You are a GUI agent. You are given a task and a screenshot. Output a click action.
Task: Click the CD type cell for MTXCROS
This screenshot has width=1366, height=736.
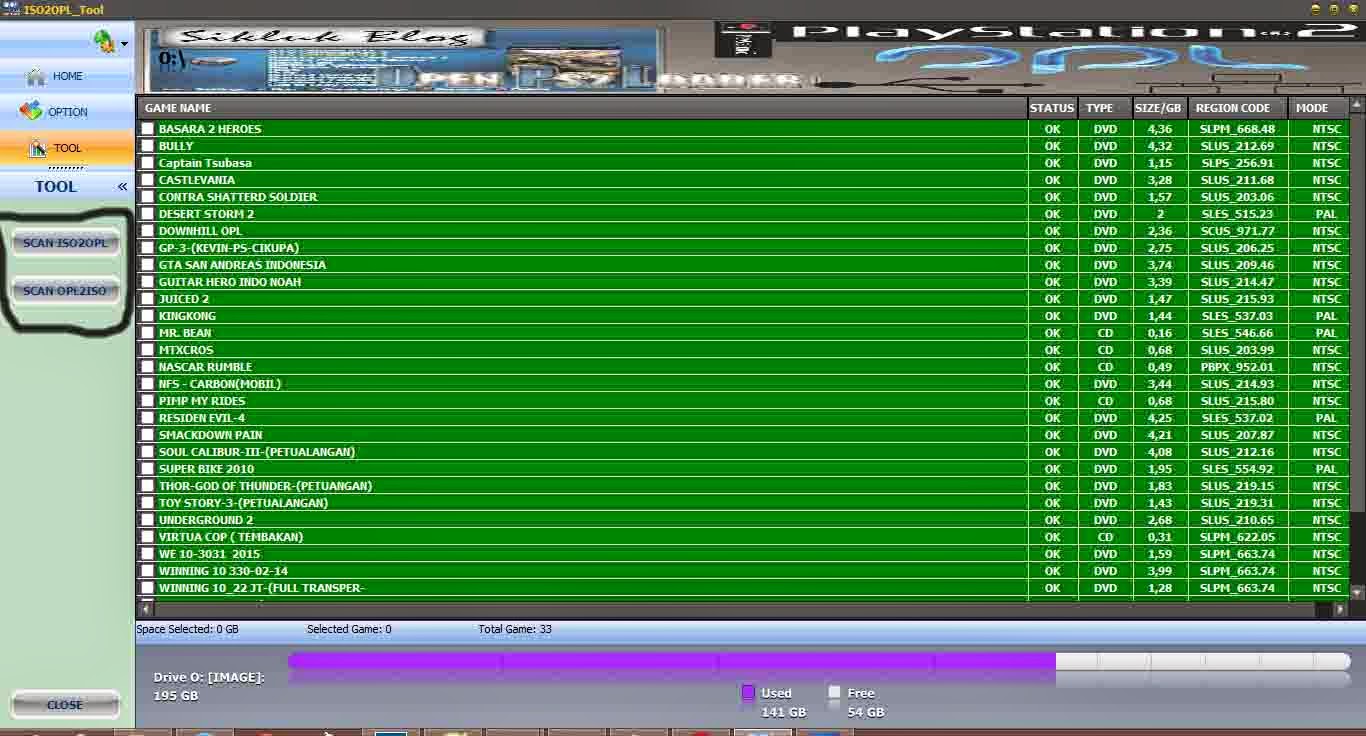pos(1105,350)
